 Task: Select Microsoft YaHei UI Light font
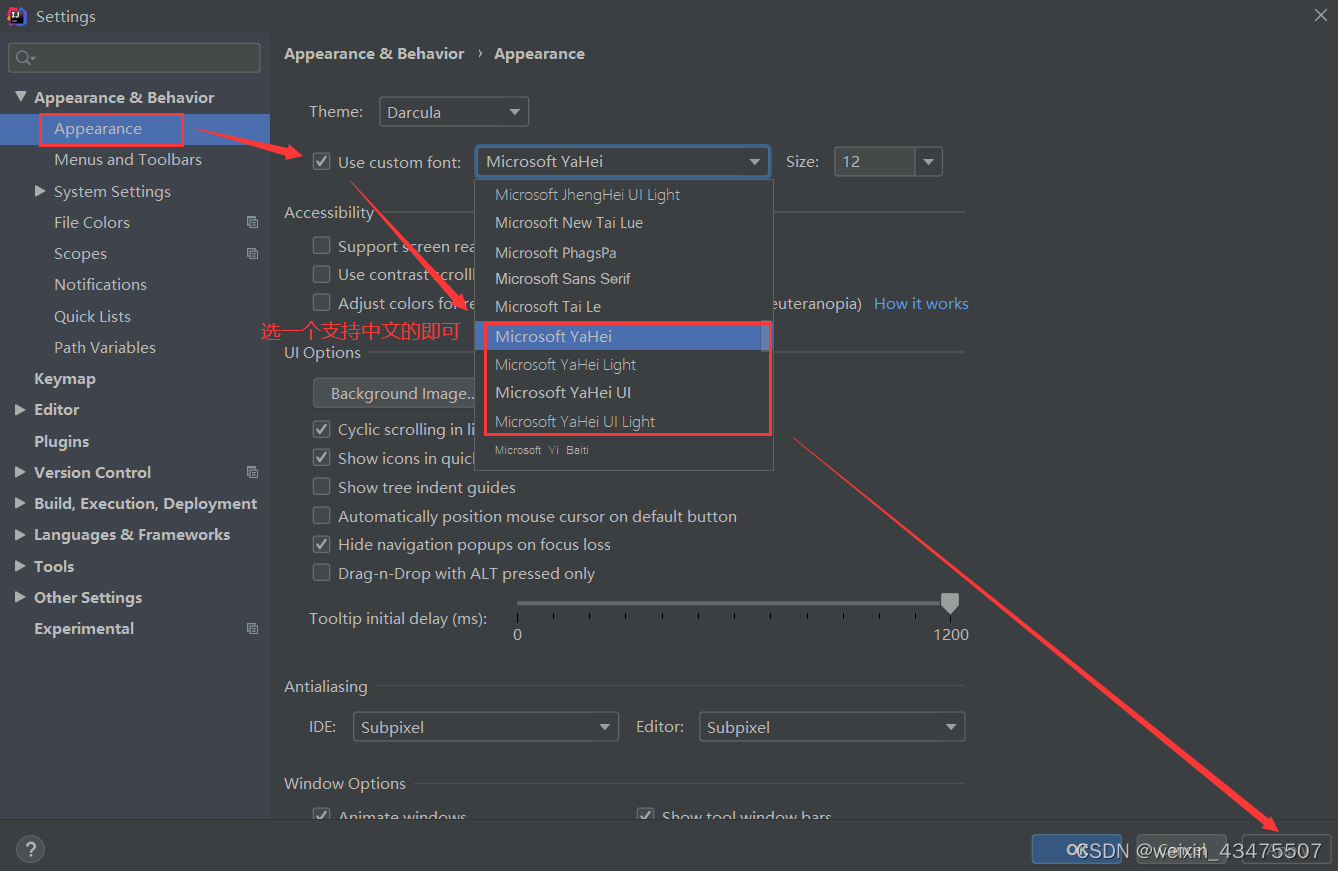tap(618, 422)
